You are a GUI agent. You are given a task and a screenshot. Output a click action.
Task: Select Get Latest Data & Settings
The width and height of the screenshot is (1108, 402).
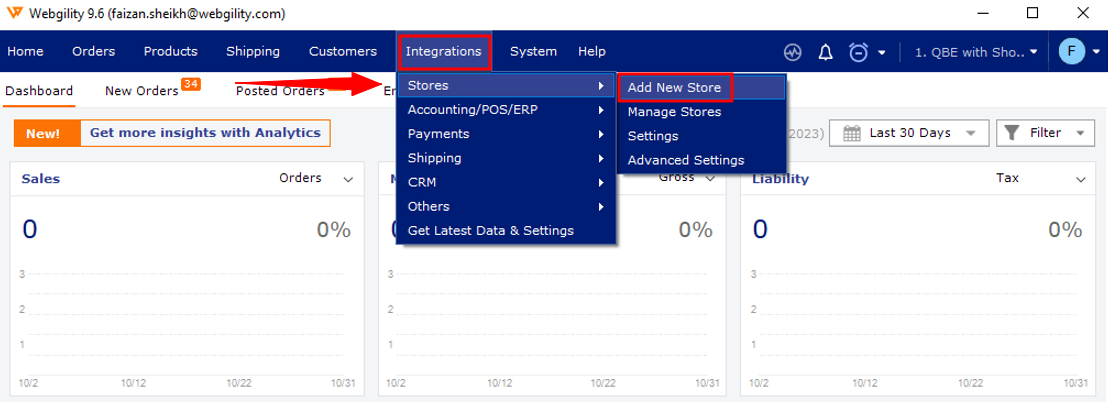(506, 230)
